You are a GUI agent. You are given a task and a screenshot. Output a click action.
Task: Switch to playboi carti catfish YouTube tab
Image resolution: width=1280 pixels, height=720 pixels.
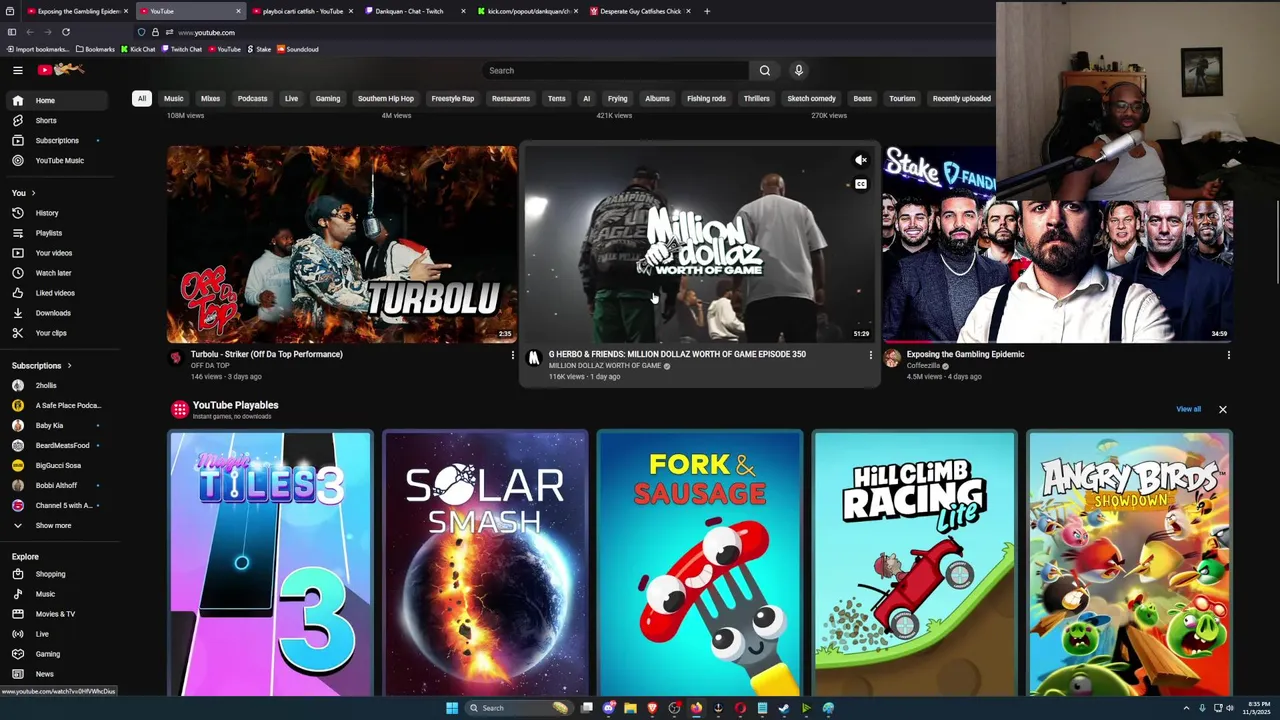(x=301, y=11)
